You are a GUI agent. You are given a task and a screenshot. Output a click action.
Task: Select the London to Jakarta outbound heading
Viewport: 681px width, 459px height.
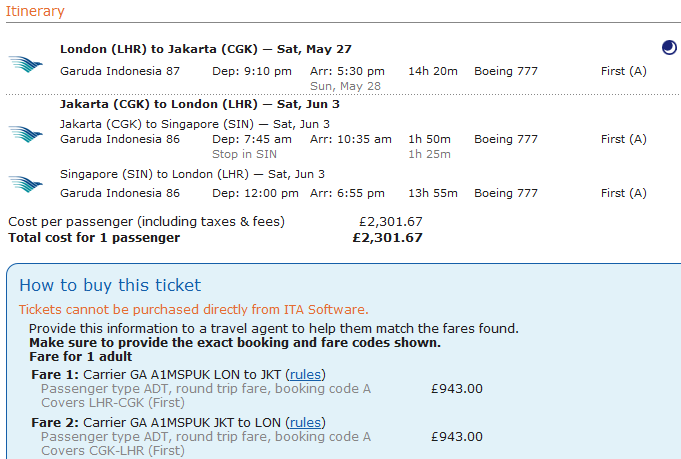(205, 49)
